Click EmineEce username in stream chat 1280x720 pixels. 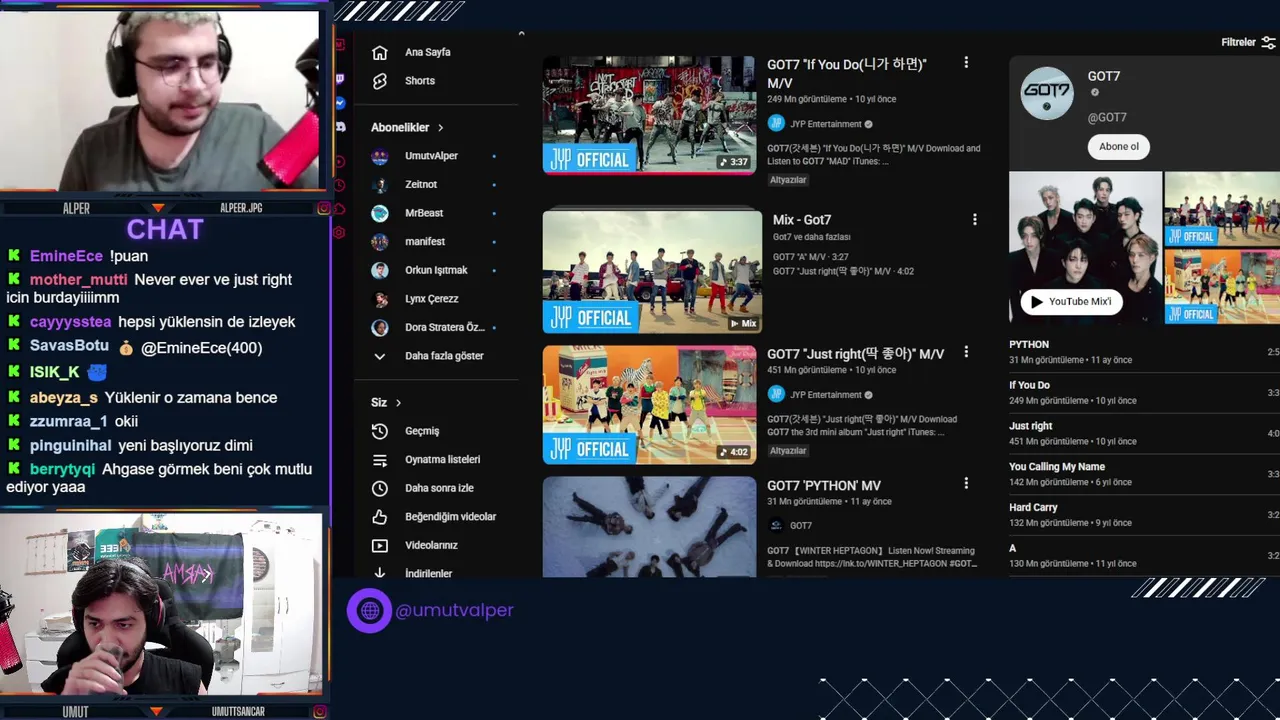click(66, 256)
